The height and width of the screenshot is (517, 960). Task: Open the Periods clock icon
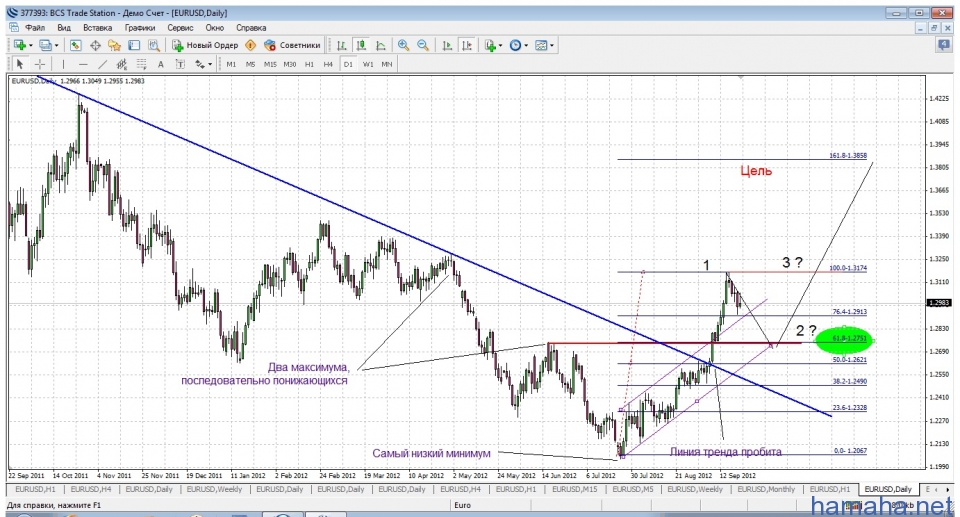pos(516,45)
